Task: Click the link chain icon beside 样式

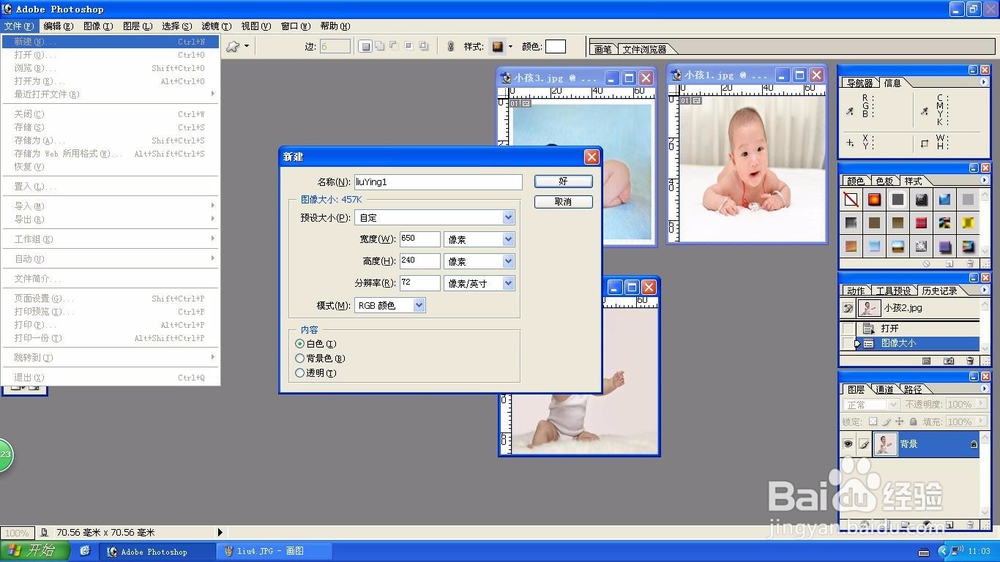Action: tap(450, 47)
